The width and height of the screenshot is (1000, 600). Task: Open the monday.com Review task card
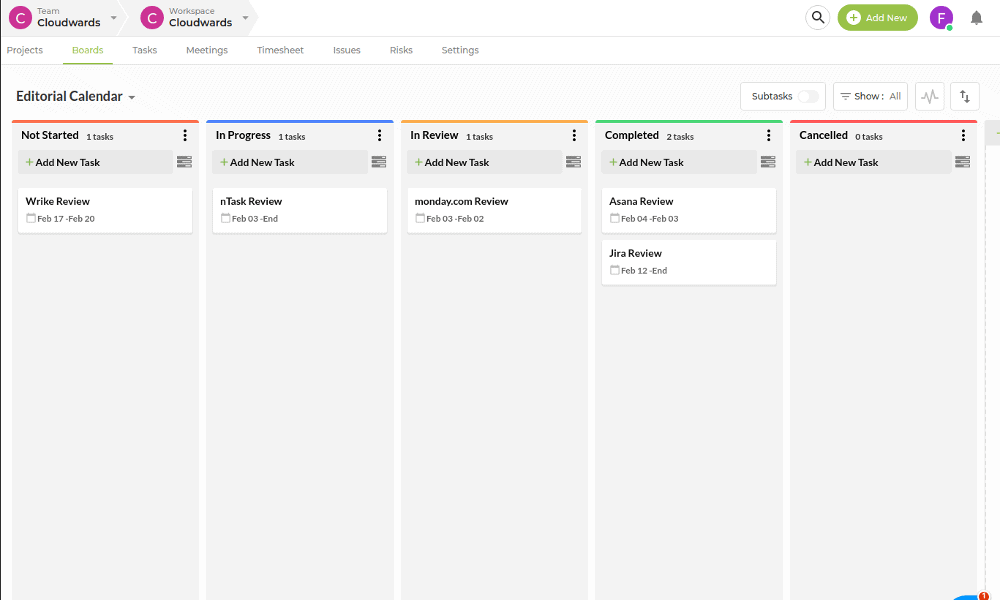494,210
